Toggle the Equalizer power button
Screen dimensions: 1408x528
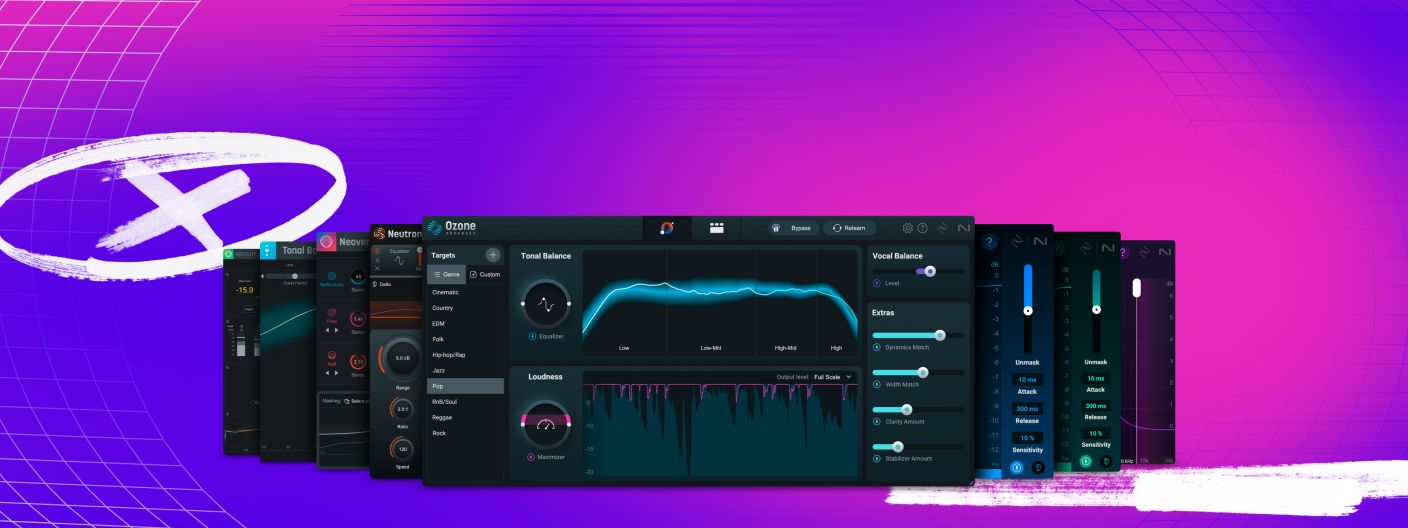point(532,336)
